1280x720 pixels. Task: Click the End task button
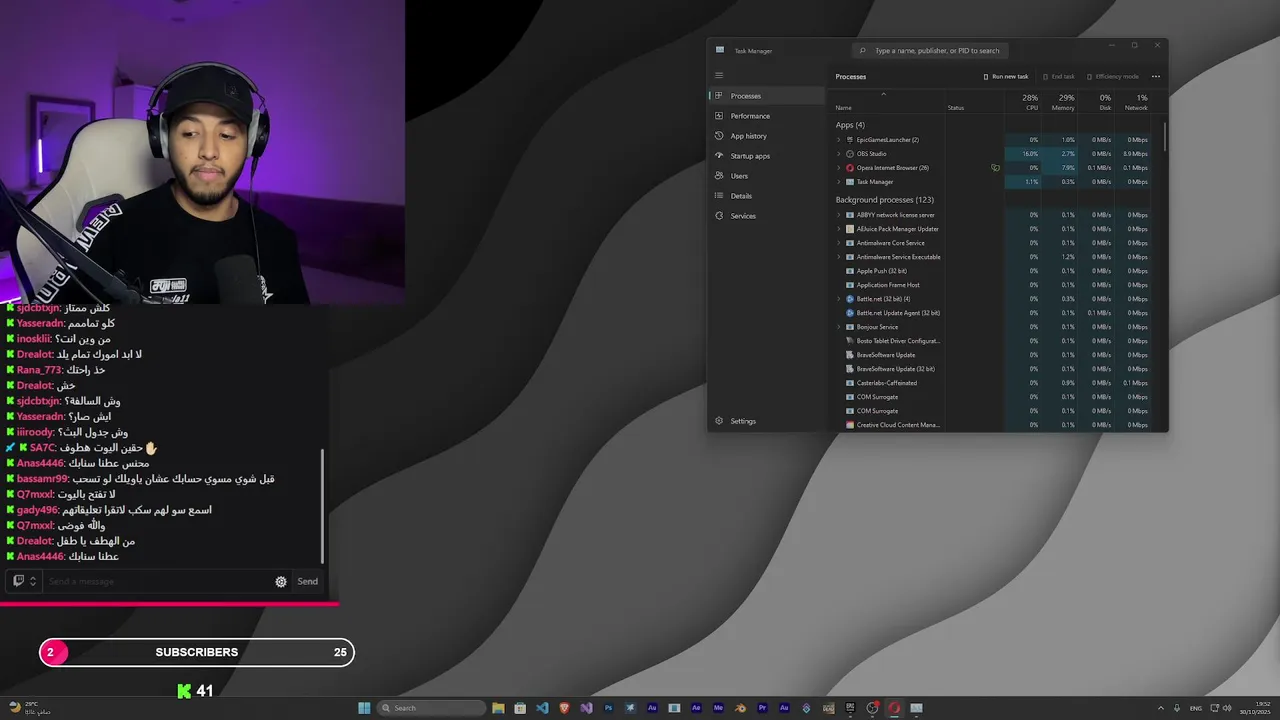point(1058,76)
